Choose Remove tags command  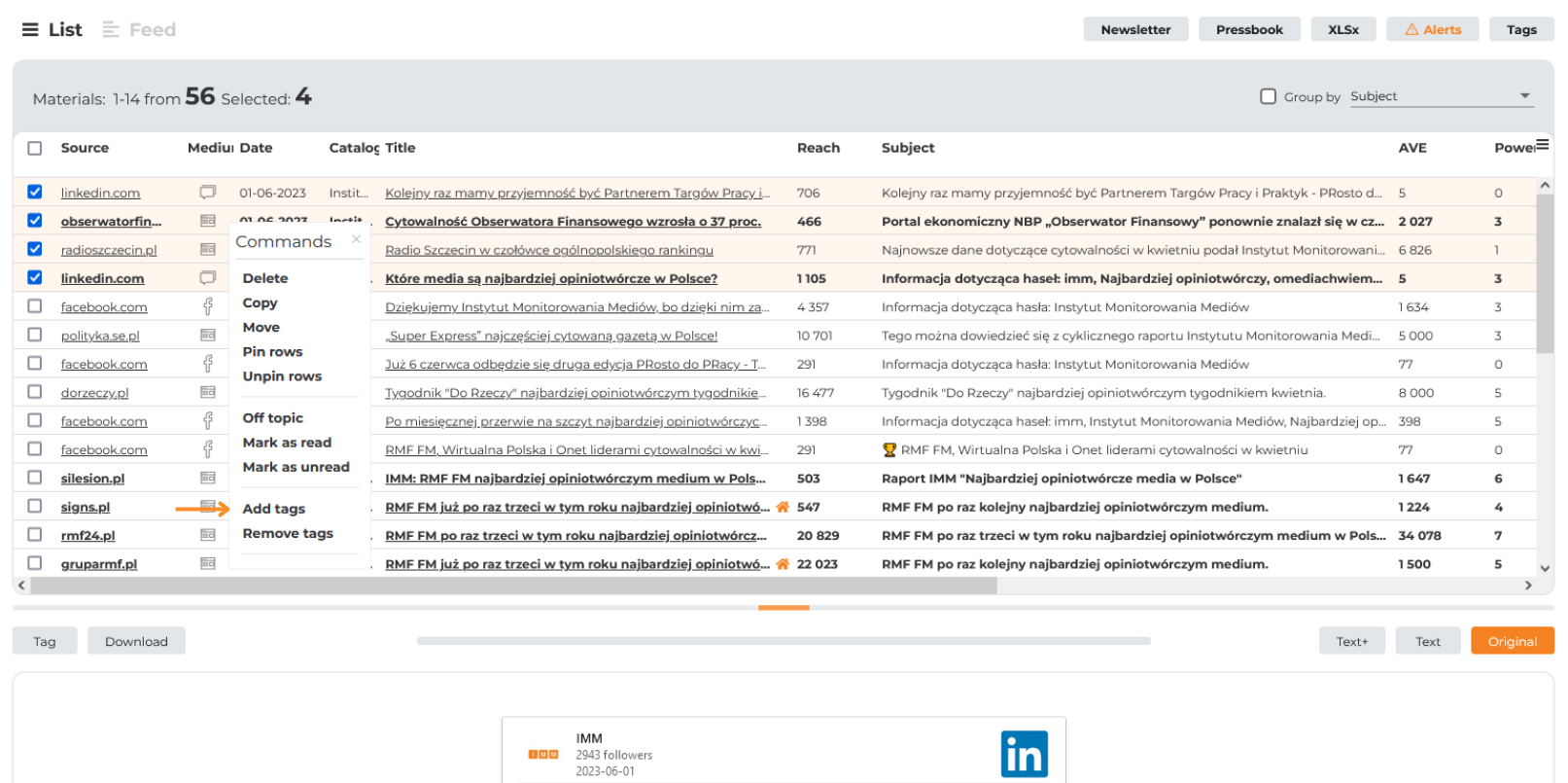288,533
